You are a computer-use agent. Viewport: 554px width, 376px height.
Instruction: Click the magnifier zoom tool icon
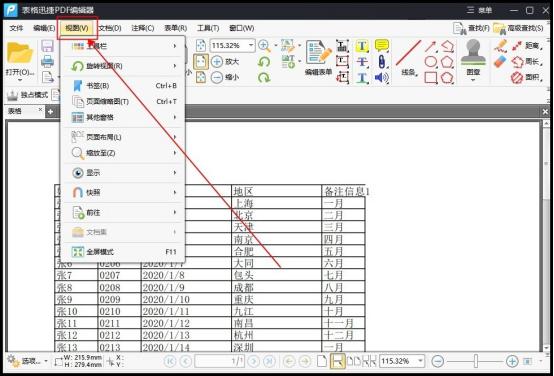(x=264, y=46)
